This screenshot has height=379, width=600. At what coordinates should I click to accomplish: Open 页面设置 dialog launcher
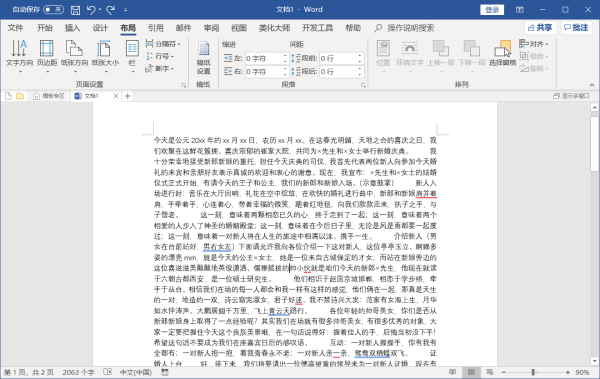coord(184,85)
